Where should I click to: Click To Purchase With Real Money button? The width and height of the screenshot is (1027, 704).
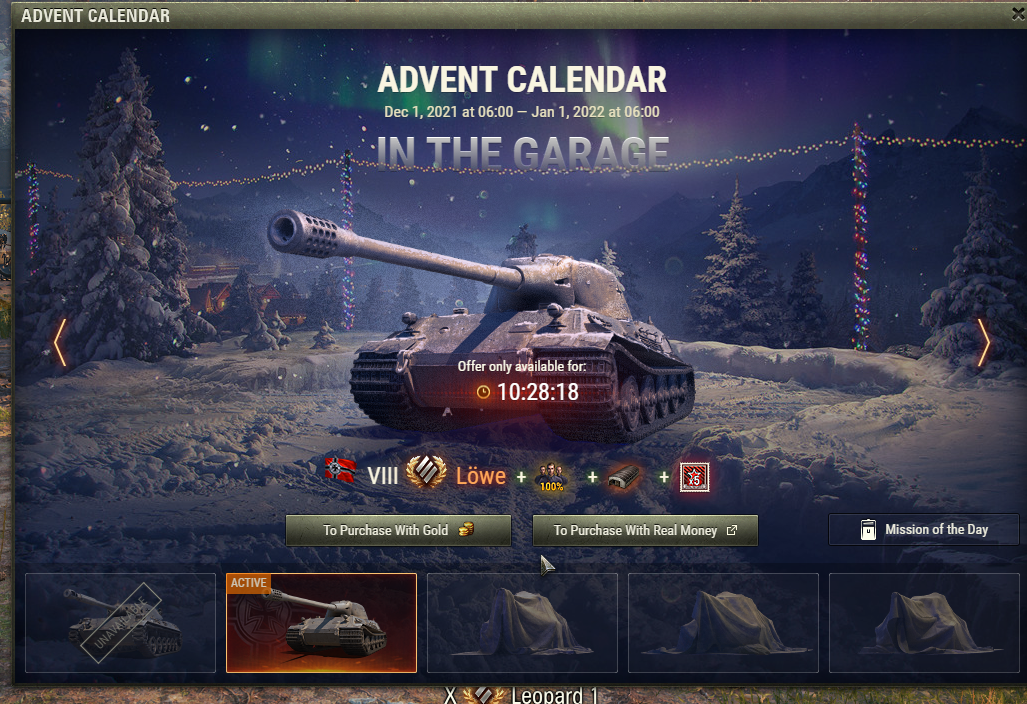[x=645, y=530]
